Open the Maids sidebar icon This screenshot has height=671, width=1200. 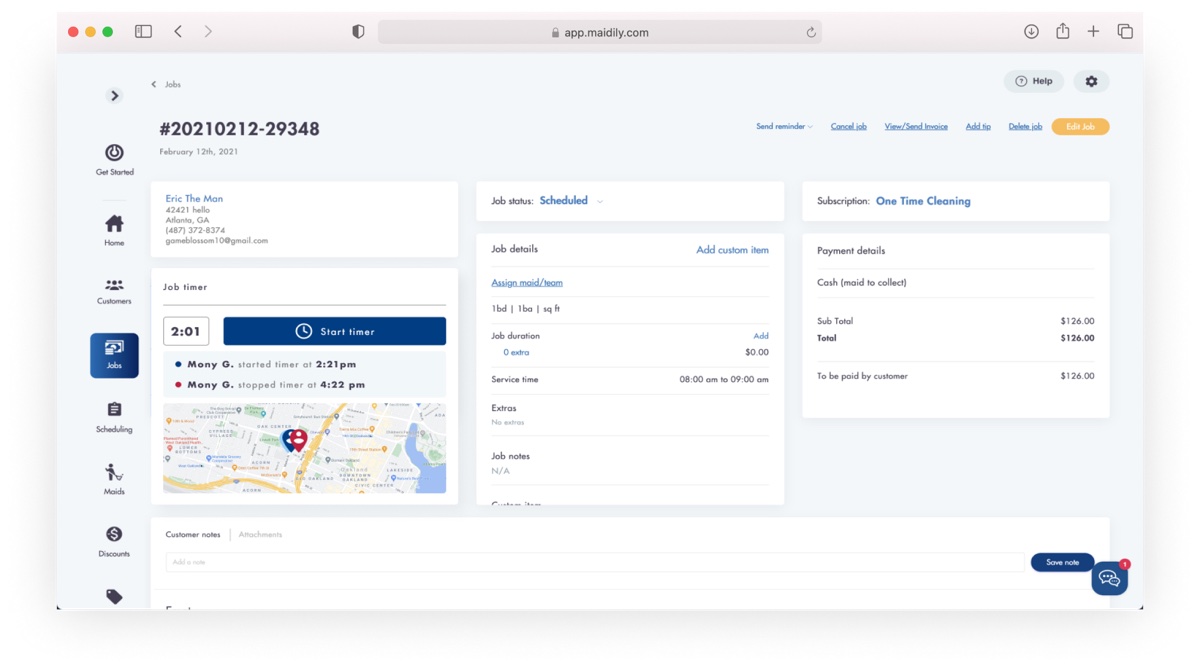[114, 472]
